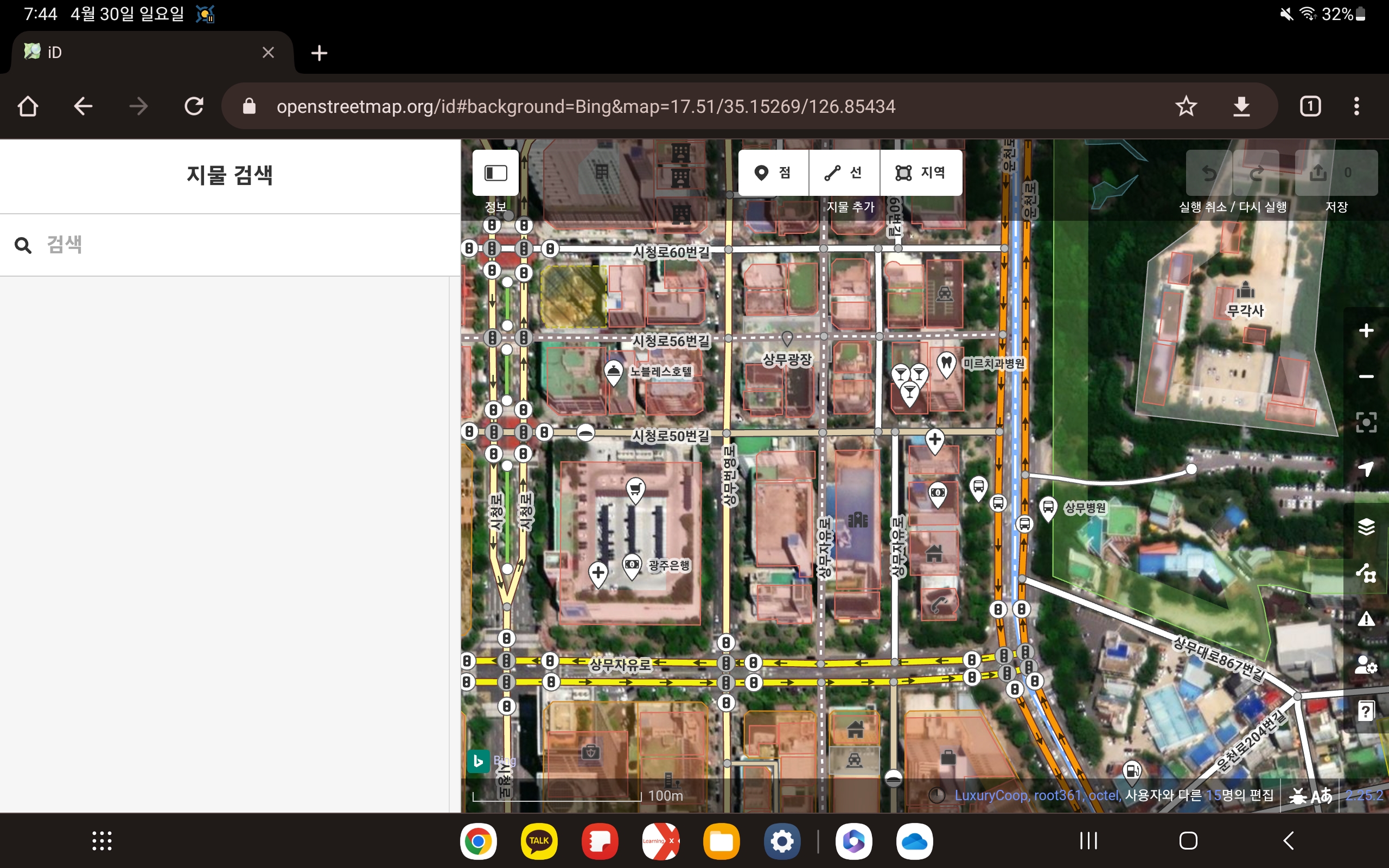The image size is (1389, 868).
Task: Open the issues warning triangle panel
Action: [x=1366, y=619]
